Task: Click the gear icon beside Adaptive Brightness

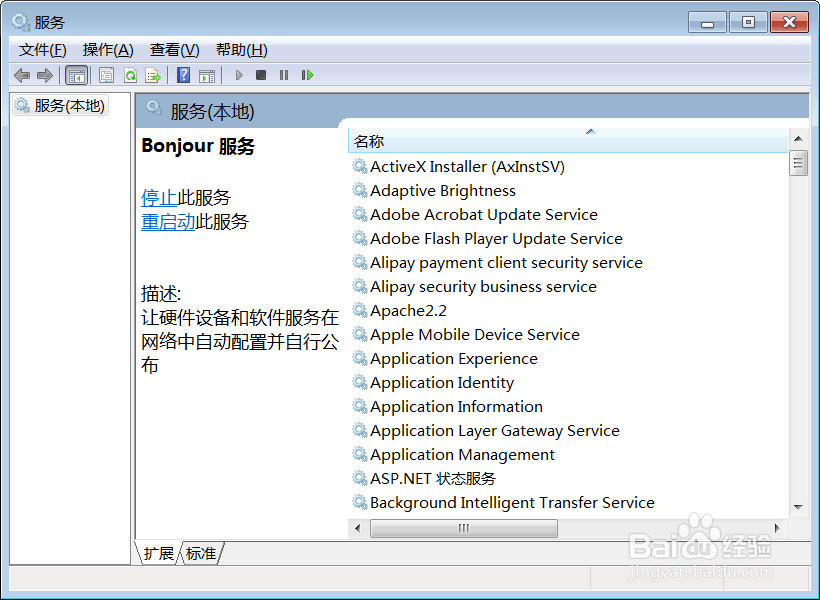Action: 360,190
